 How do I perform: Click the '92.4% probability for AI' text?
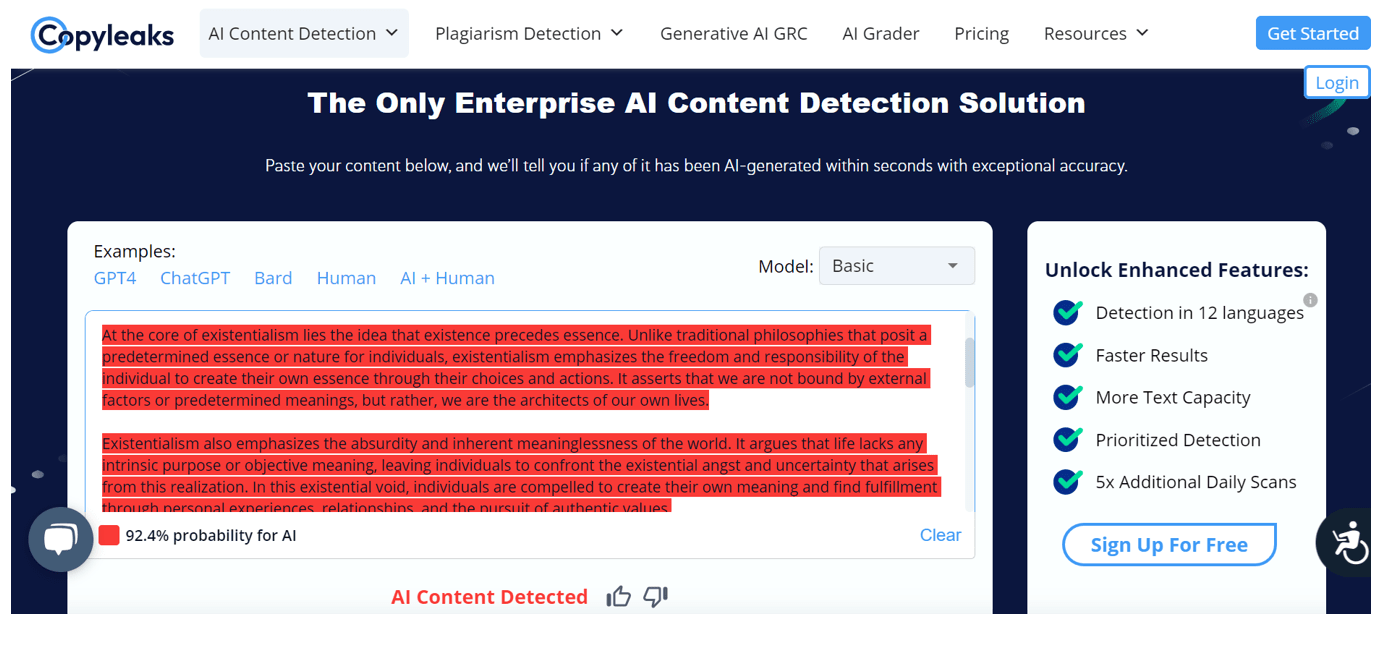[211, 535]
